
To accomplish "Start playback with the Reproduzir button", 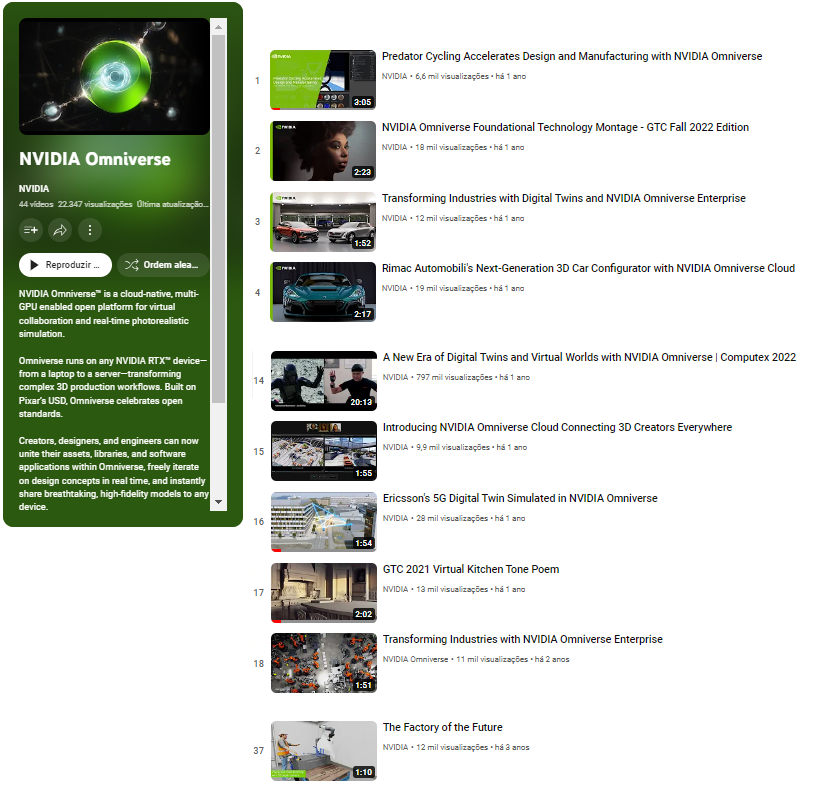I will 64,264.
